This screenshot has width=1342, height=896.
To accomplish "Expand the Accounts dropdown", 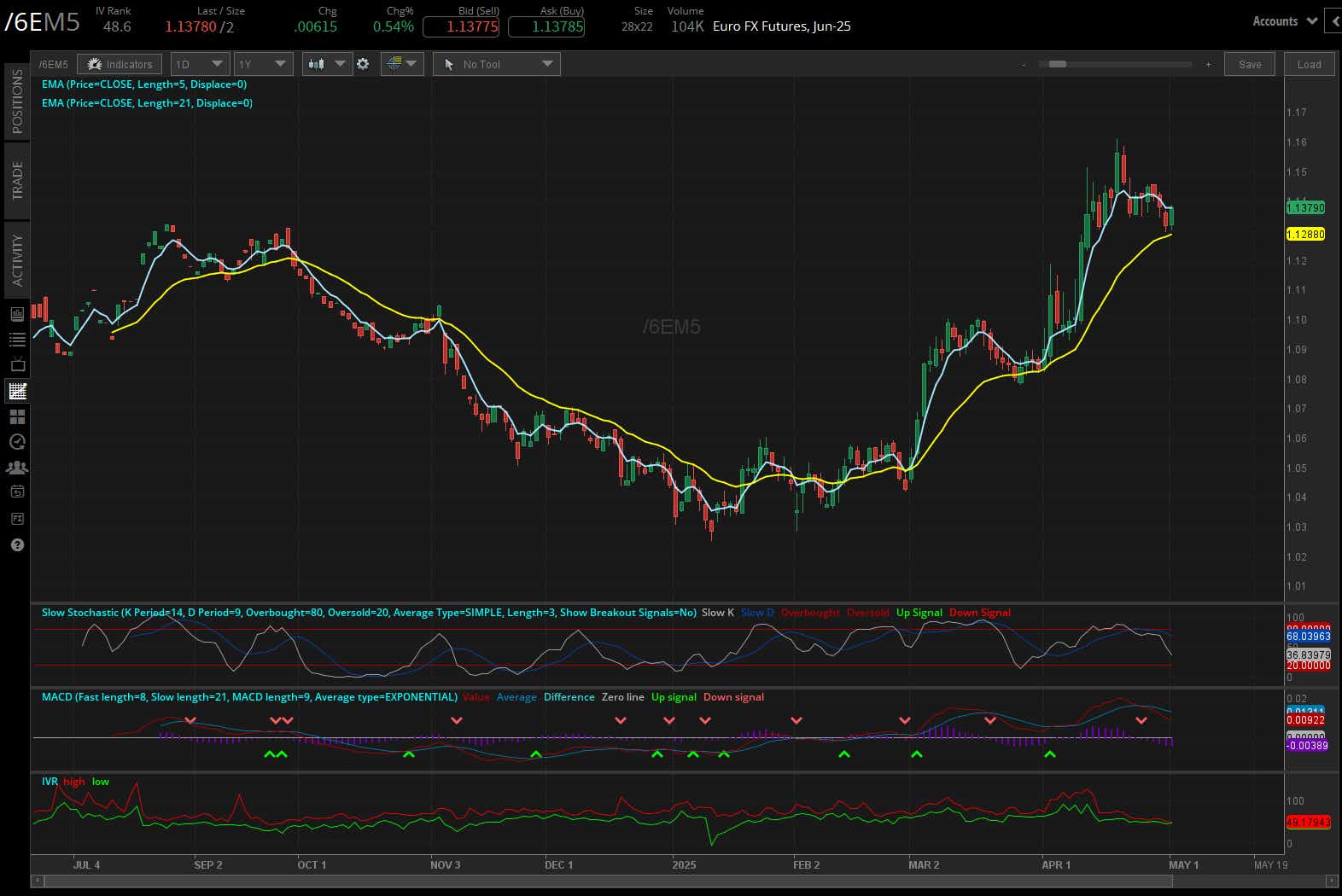I will (1284, 21).
